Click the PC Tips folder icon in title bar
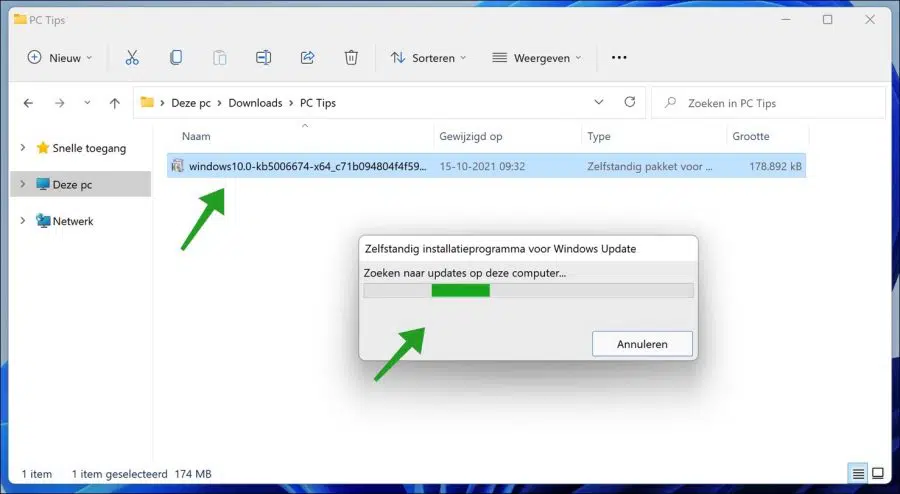Screen dimensions: 900x494 pos(20,20)
